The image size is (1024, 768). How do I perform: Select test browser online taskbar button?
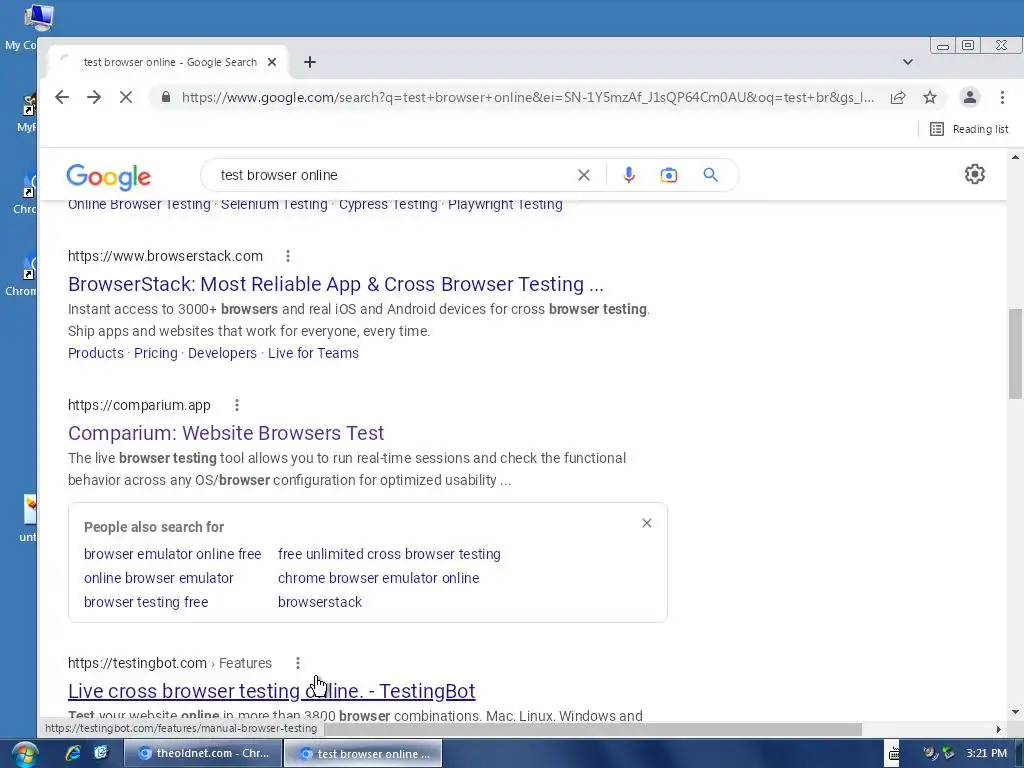point(363,754)
